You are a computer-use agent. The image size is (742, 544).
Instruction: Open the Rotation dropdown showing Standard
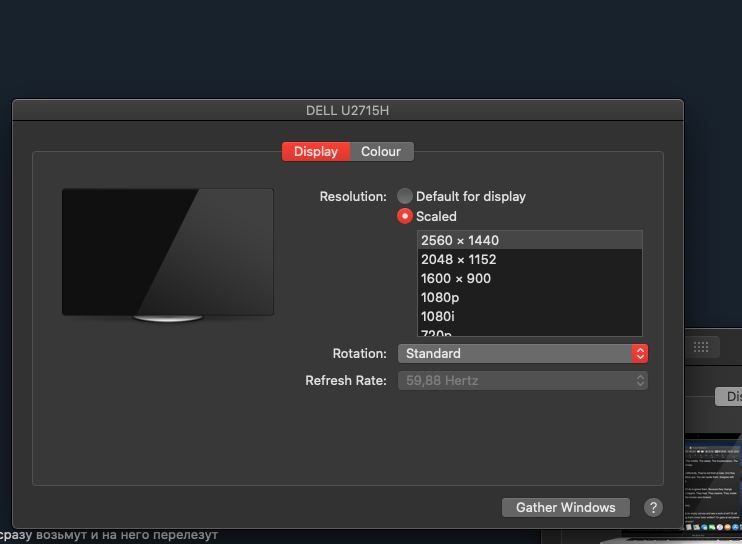click(x=523, y=353)
